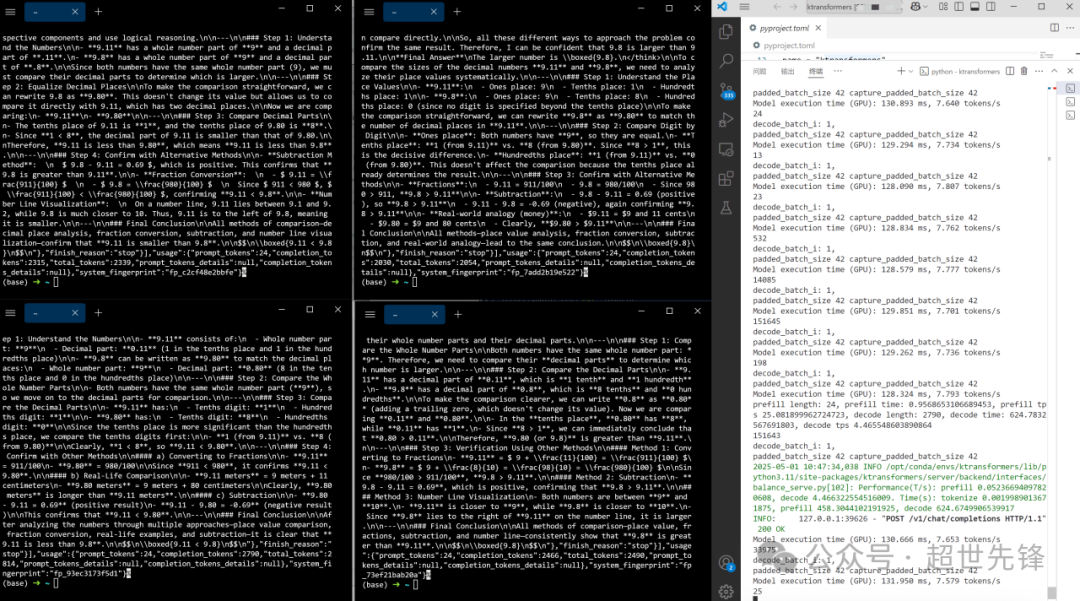The height and width of the screenshot is (601, 1080).
Task: Add a new tab in bottom-left terminal window
Action: click(98, 313)
